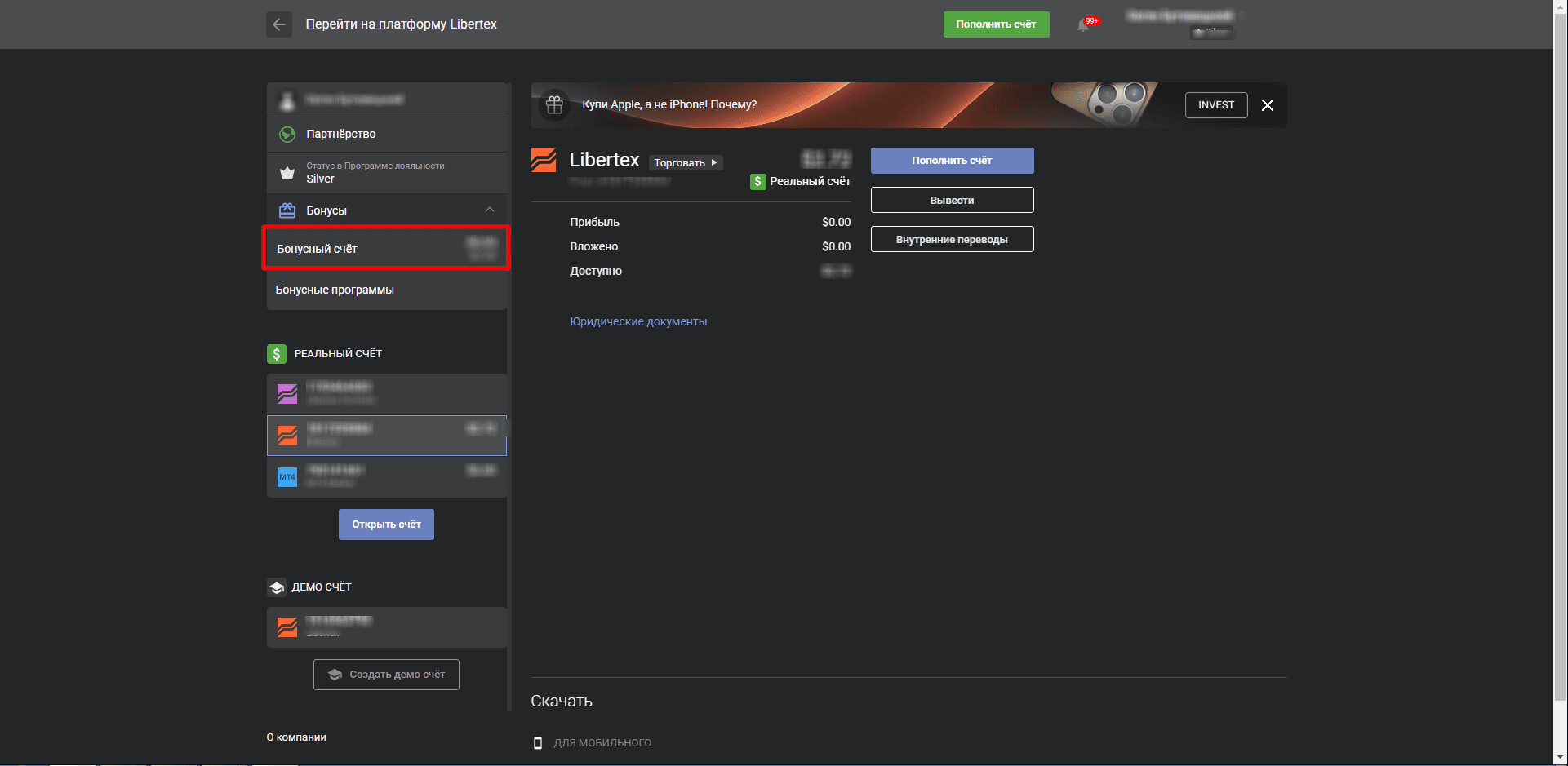Open Бонусные программы
Screen dimensions: 1568x766
387,290
